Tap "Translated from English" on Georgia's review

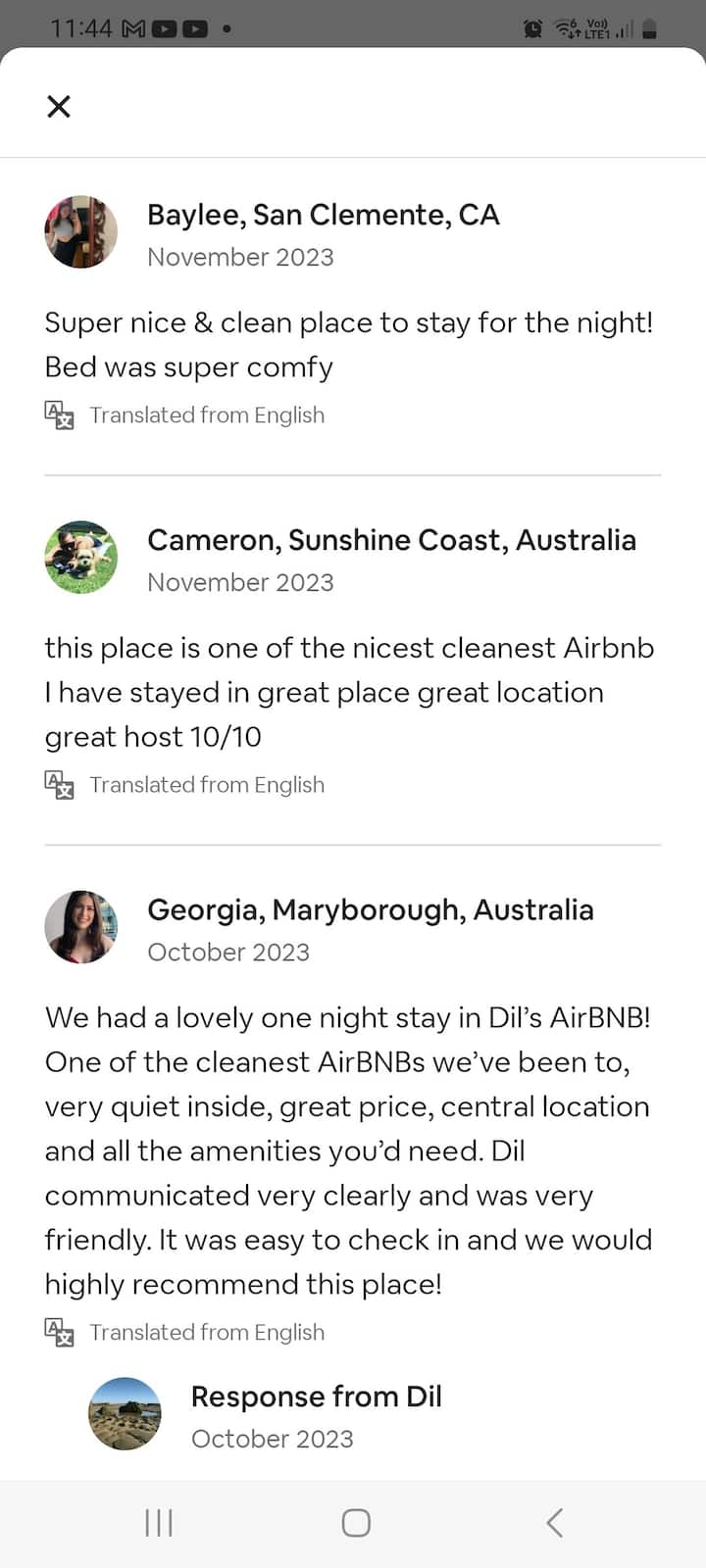(x=207, y=1332)
